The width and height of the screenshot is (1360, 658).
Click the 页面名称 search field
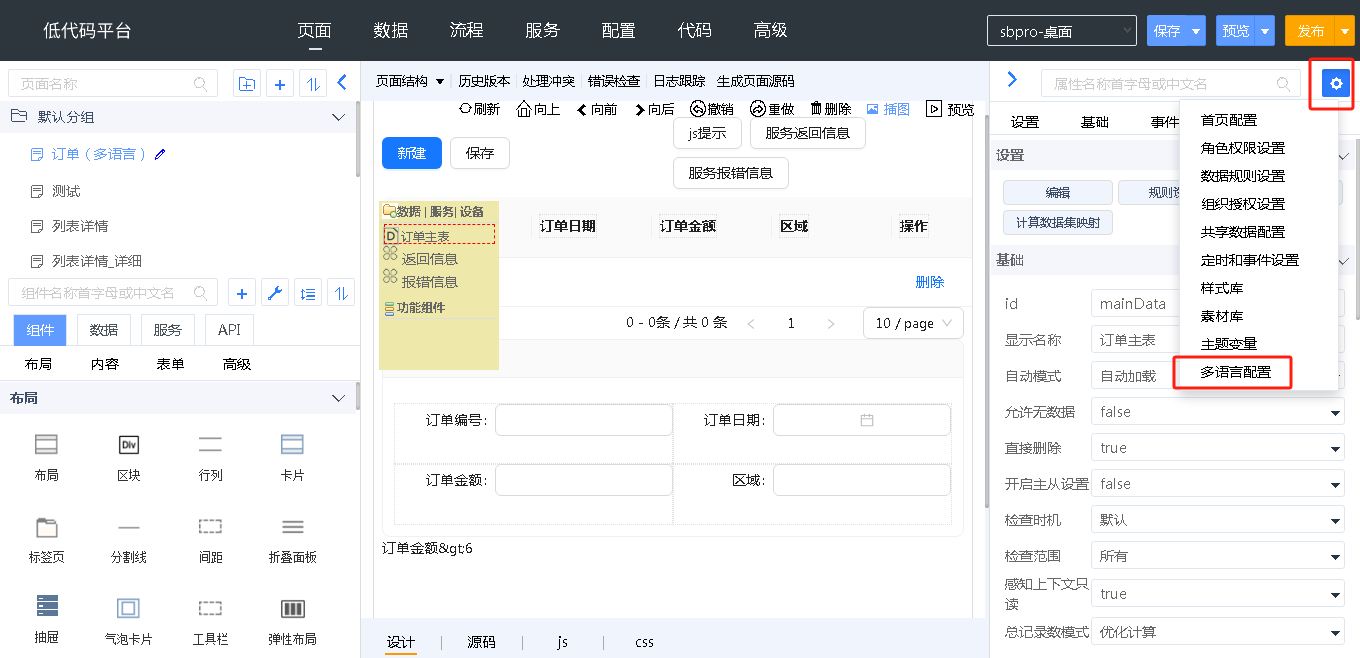[x=105, y=84]
